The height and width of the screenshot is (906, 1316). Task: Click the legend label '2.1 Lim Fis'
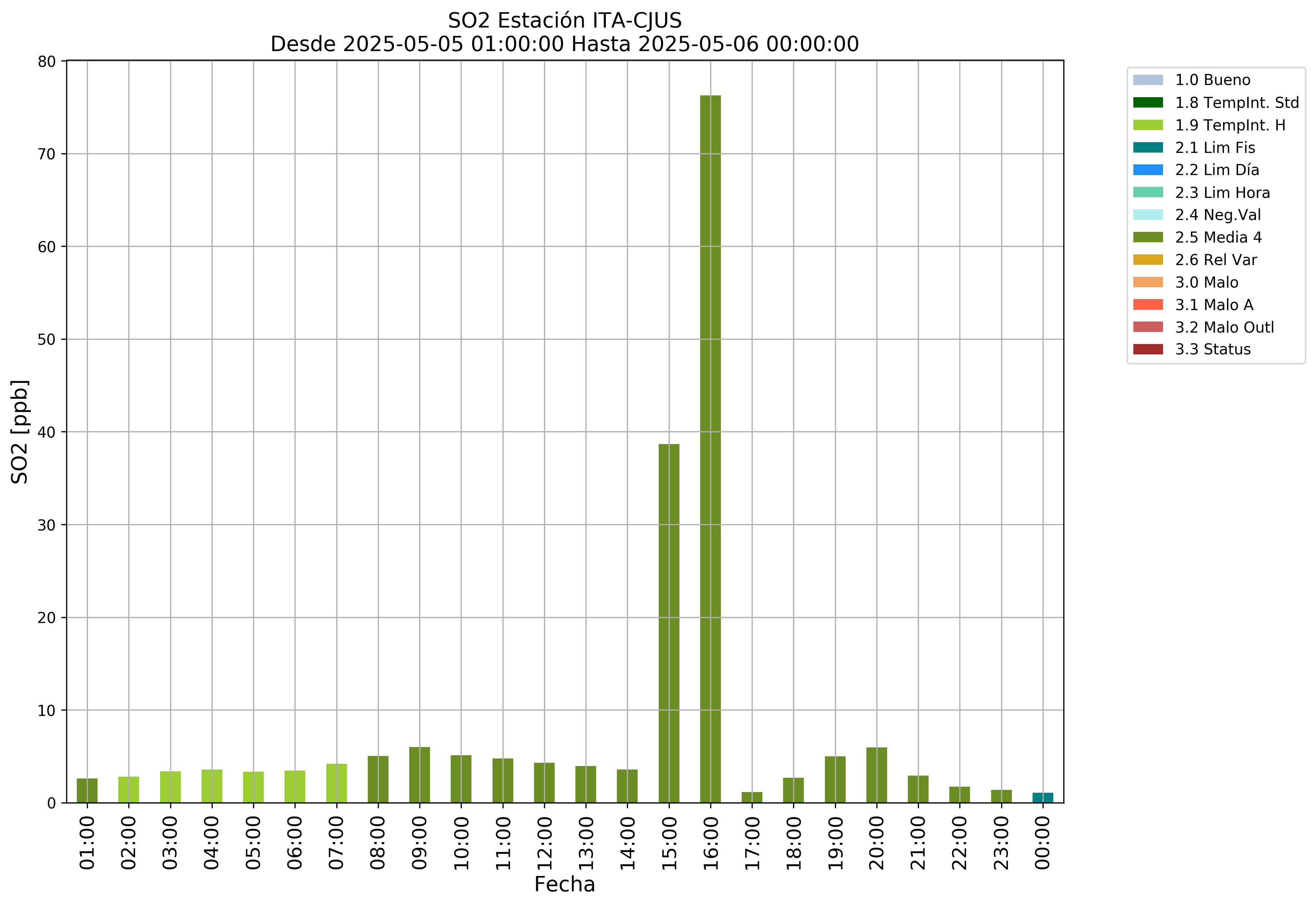pyautogui.click(x=1215, y=148)
